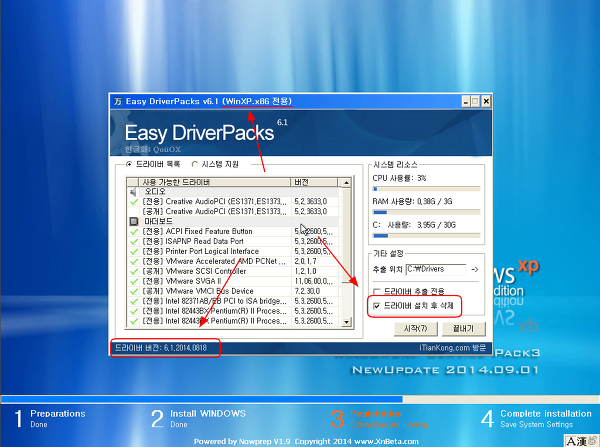
Task: Select the 드라이버 목록 radio button
Action: coord(129,164)
